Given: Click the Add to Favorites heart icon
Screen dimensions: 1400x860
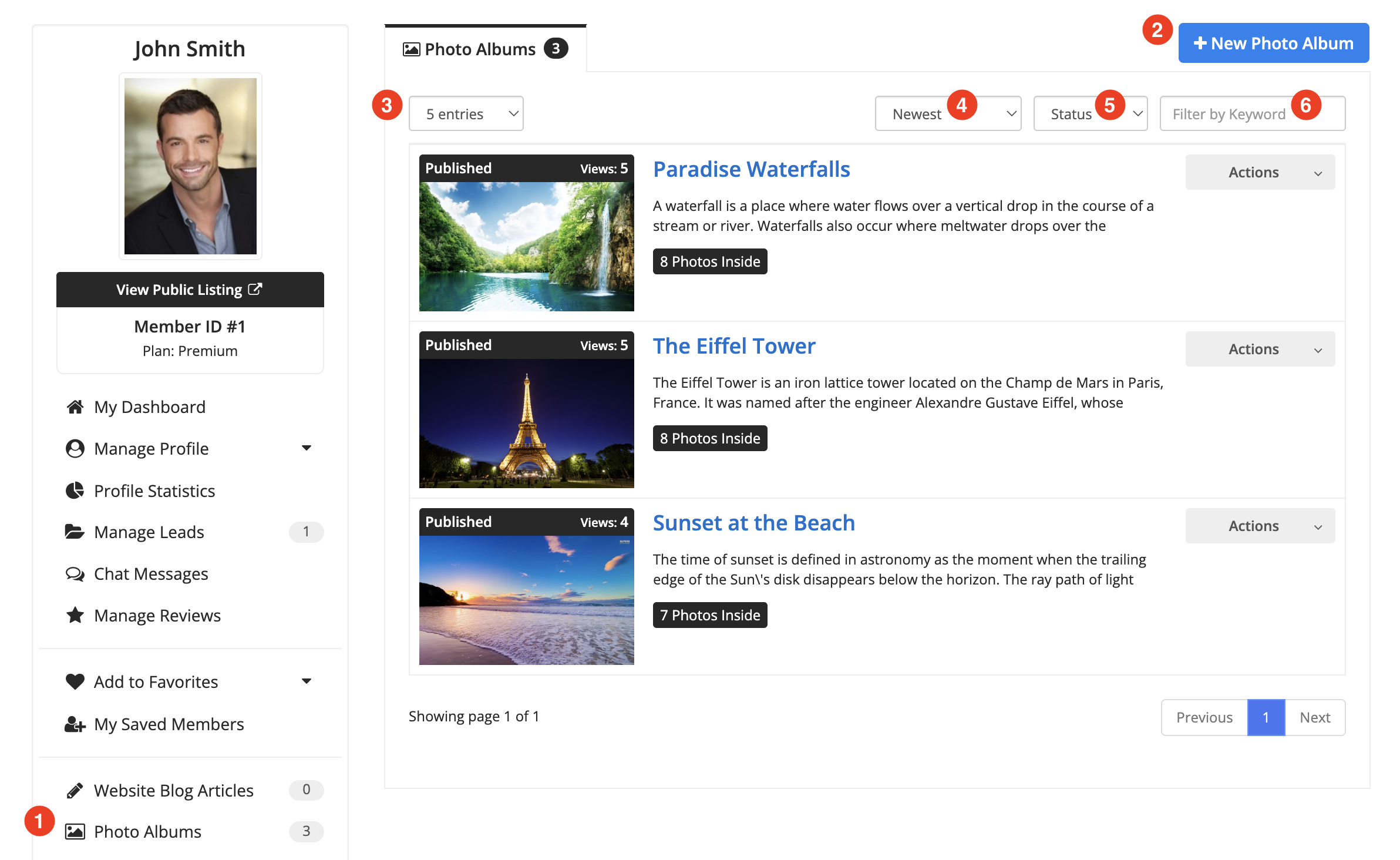Looking at the screenshot, I should coord(75,681).
